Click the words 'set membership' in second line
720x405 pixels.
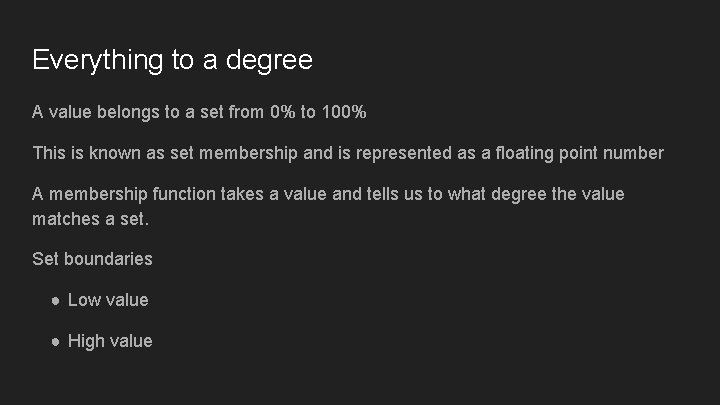[x=234, y=153]
